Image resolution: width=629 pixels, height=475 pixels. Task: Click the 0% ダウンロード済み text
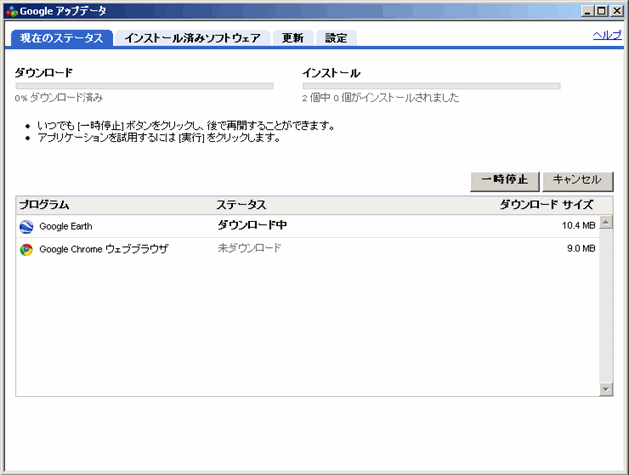tap(59, 98)
